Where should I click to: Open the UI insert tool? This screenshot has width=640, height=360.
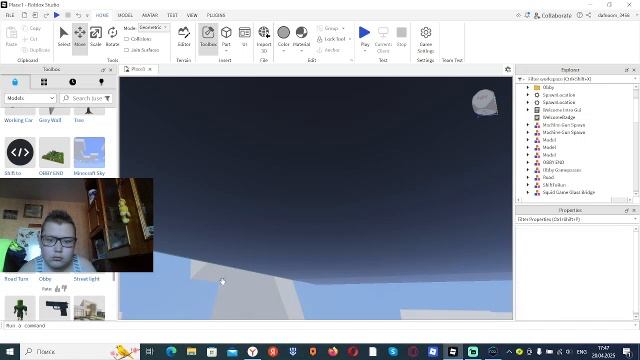tap(244, 36)
